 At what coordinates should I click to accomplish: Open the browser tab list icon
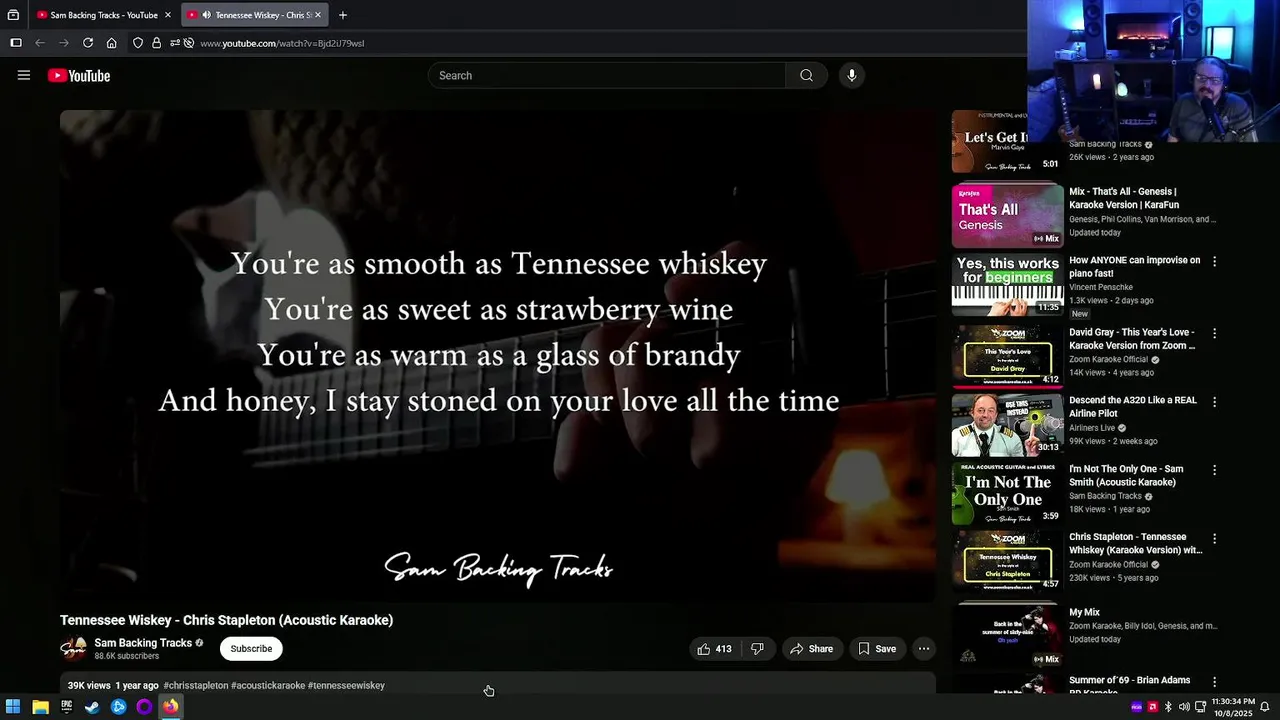tap(13, 15)
